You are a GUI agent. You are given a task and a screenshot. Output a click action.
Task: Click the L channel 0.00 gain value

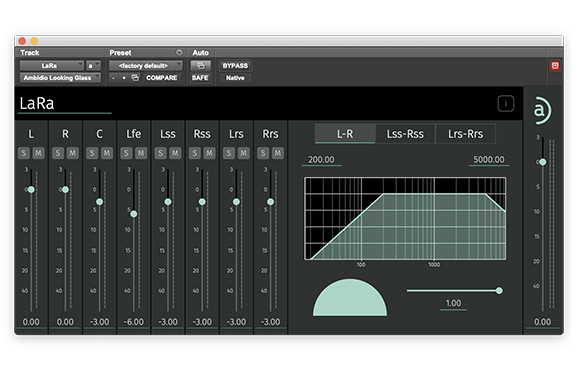click(31, 322)
